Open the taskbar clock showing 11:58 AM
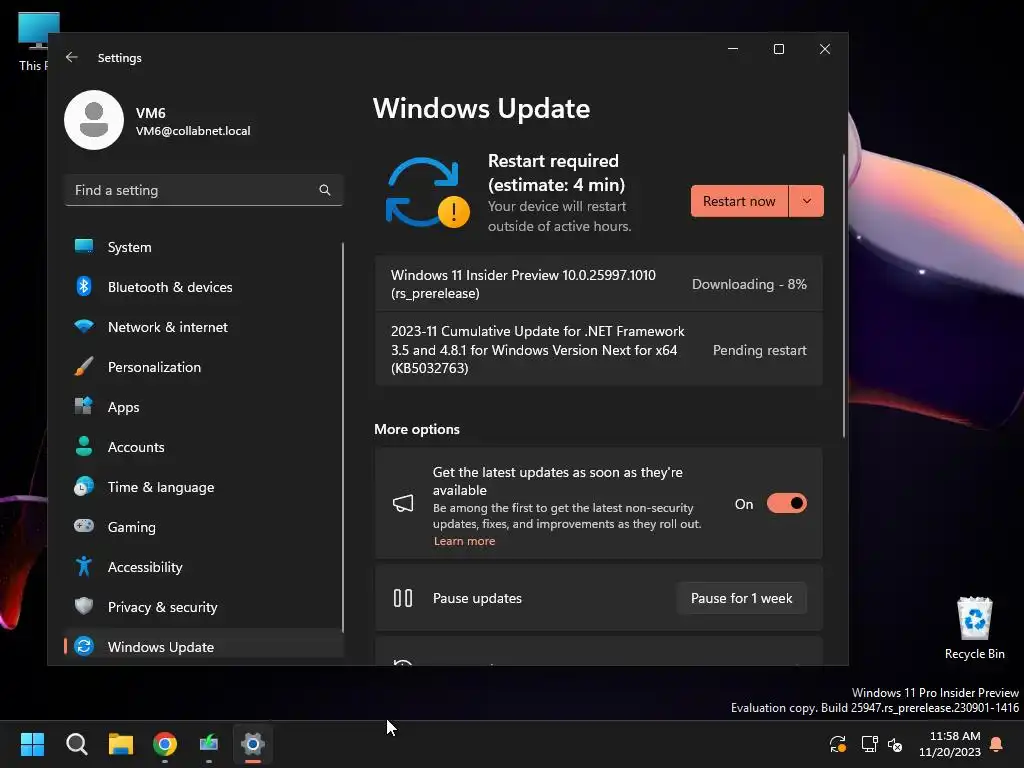This screenshot has width=1024, height=768. pyautogui.click(x=950, y=744)
